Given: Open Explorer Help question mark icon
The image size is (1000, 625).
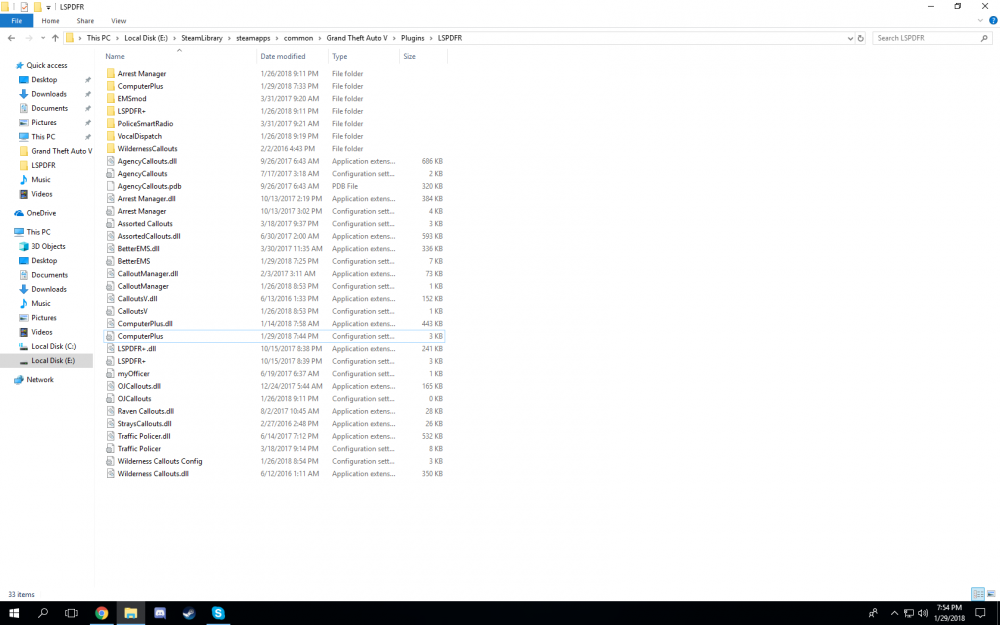Looking at the screenshot, I should [993, 20].
